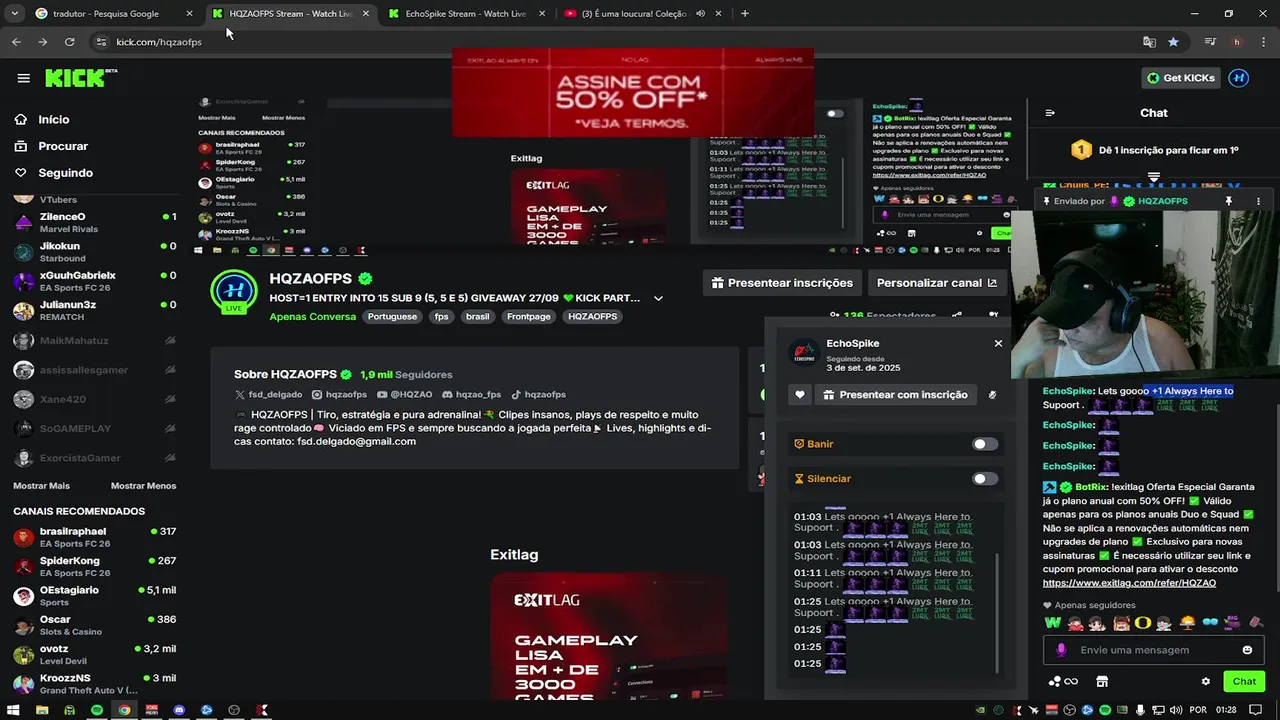Click the Exitlag banner thumbnail
Image resolution: width=1280 pixels, height=720 pixels.
pos(608,636)
